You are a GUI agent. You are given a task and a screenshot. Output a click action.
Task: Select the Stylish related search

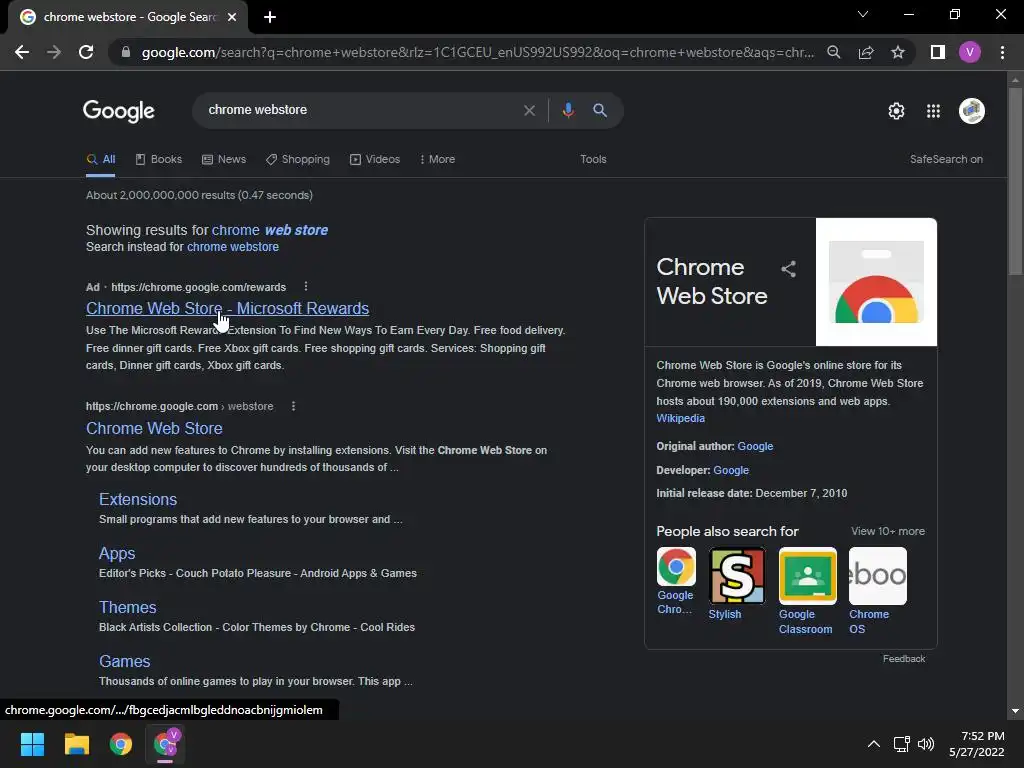[736, 584]
